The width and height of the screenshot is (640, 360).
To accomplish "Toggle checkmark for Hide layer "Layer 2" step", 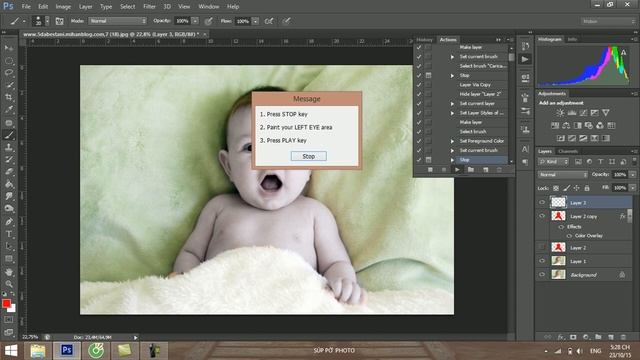I will coord(419,94).
